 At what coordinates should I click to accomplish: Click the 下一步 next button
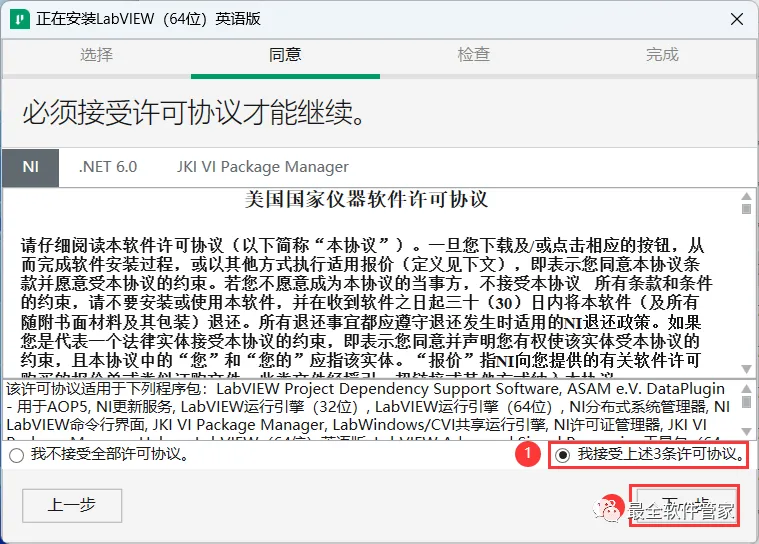click(684, 506)
